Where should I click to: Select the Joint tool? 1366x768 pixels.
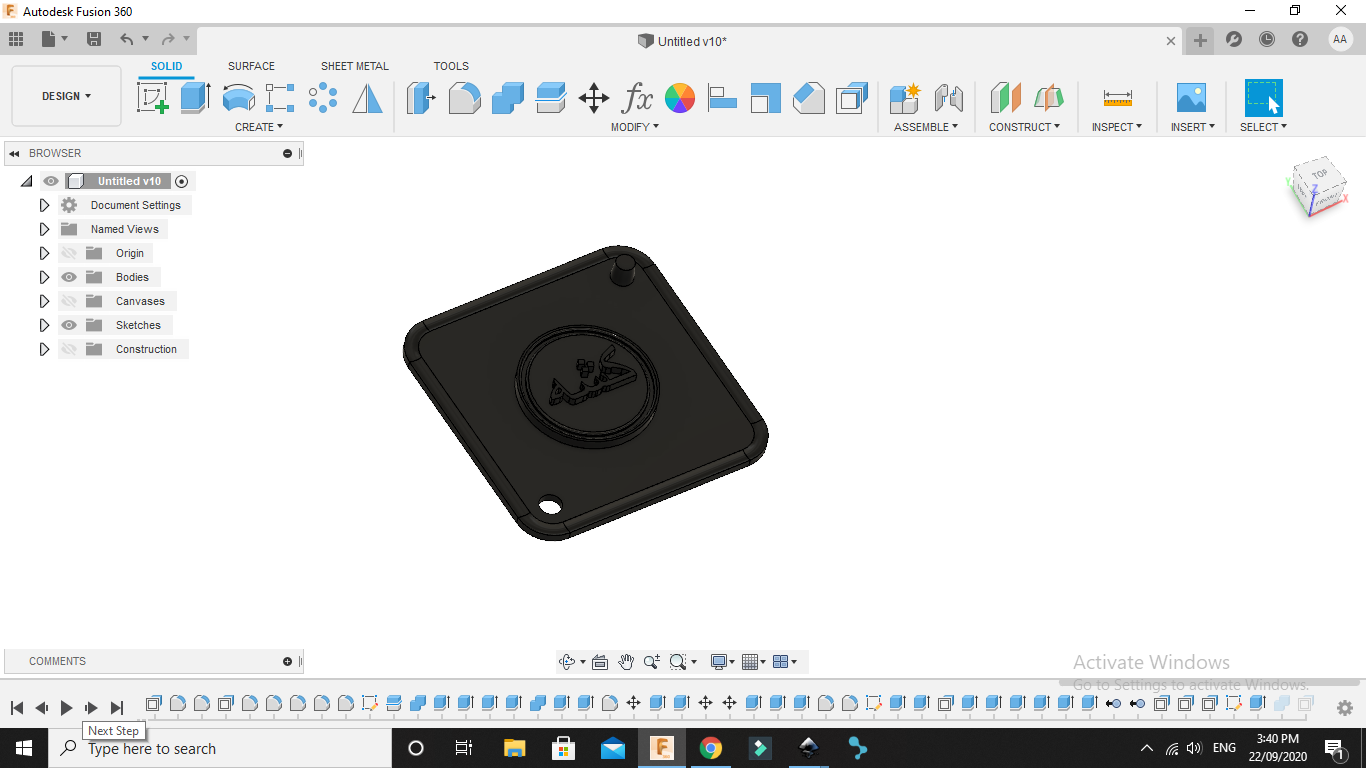point(948,98)
